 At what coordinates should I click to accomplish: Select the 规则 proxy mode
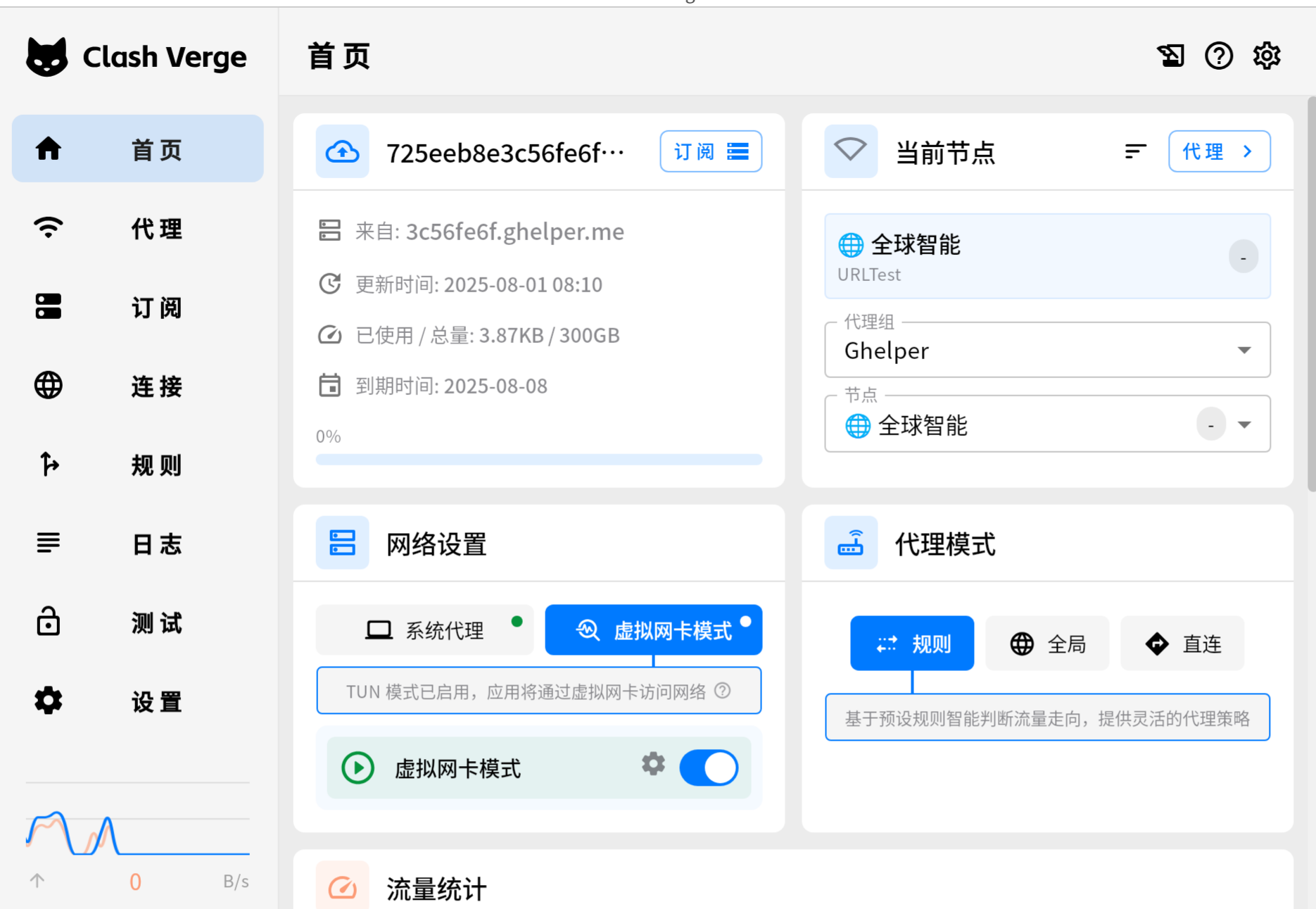pyautogui.click(x=912, y=644)
